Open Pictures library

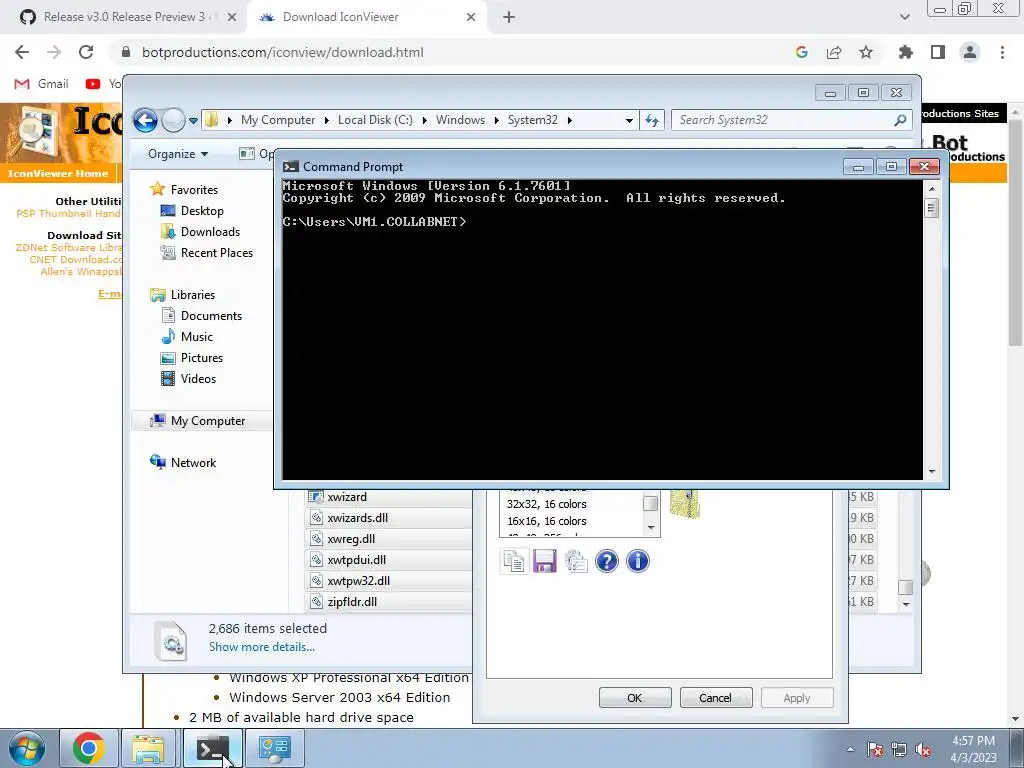[x=201, y=358]
